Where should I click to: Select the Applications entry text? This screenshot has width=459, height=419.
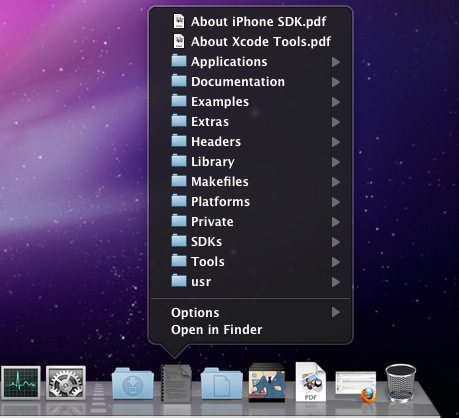pyautogui.click(x=229, y=62)
